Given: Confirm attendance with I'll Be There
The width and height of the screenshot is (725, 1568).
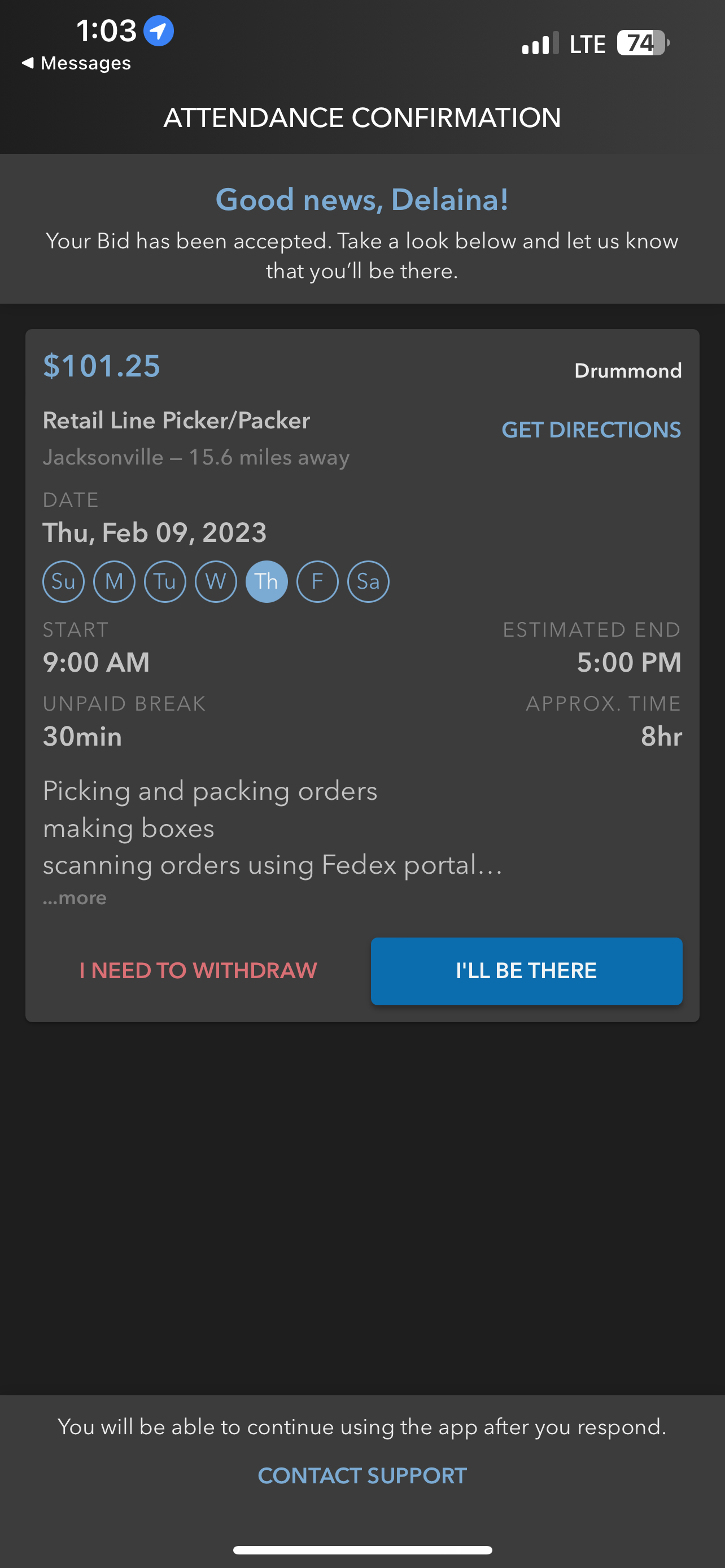Looking at the screenshot, I should tap(527, 971).
